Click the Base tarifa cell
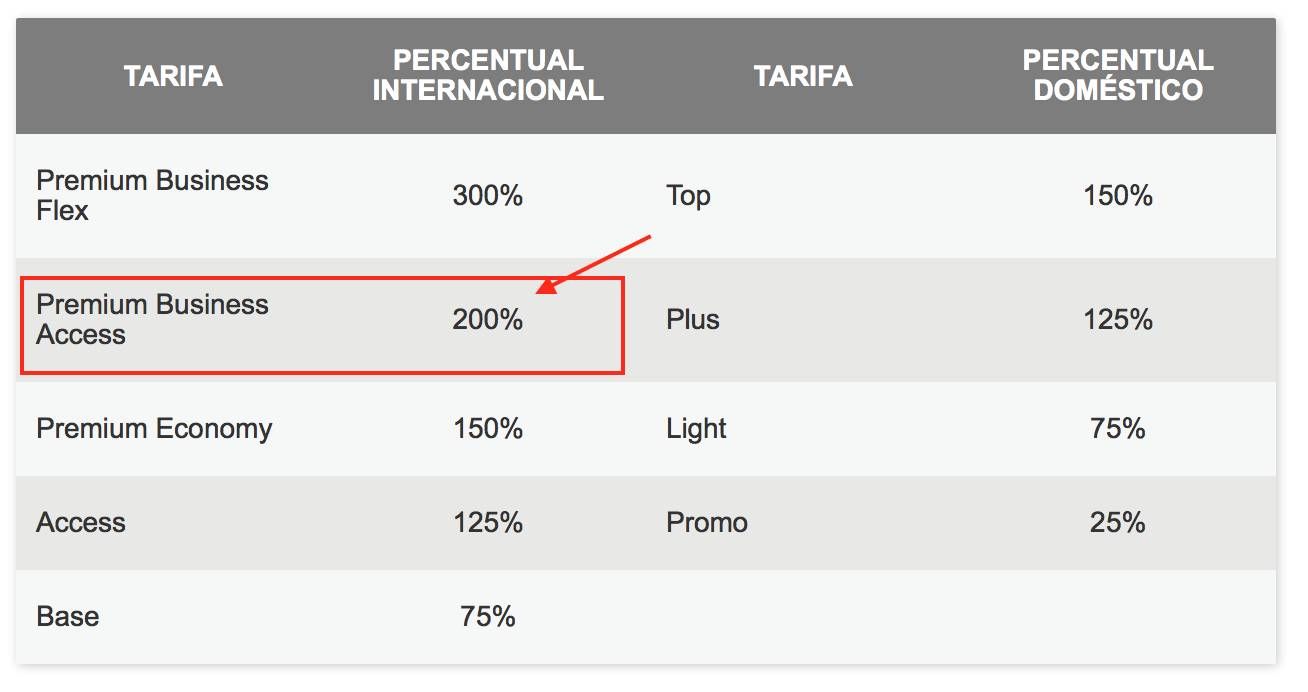1308x692 pixels. [x=68, y=617]
